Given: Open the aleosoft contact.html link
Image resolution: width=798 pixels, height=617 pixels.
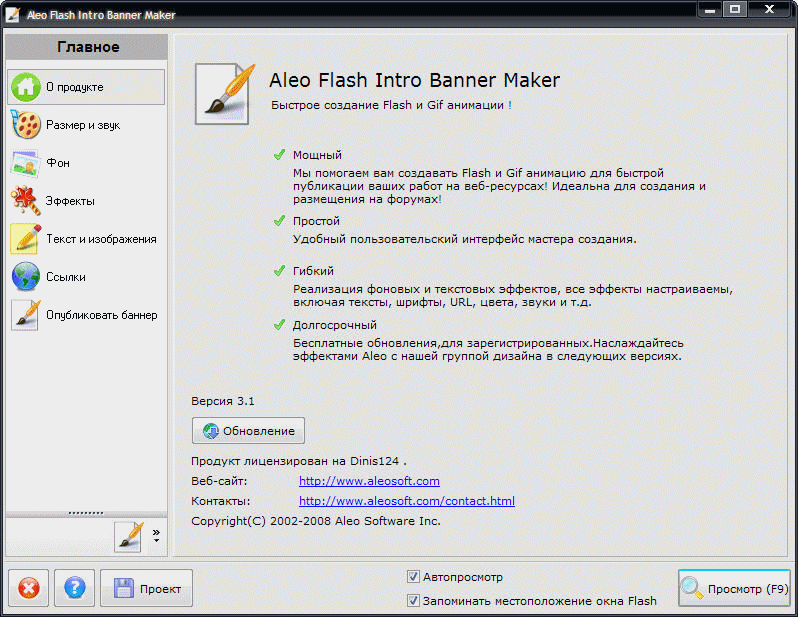Looking at the screenshot, I should (x=407, y=501).
